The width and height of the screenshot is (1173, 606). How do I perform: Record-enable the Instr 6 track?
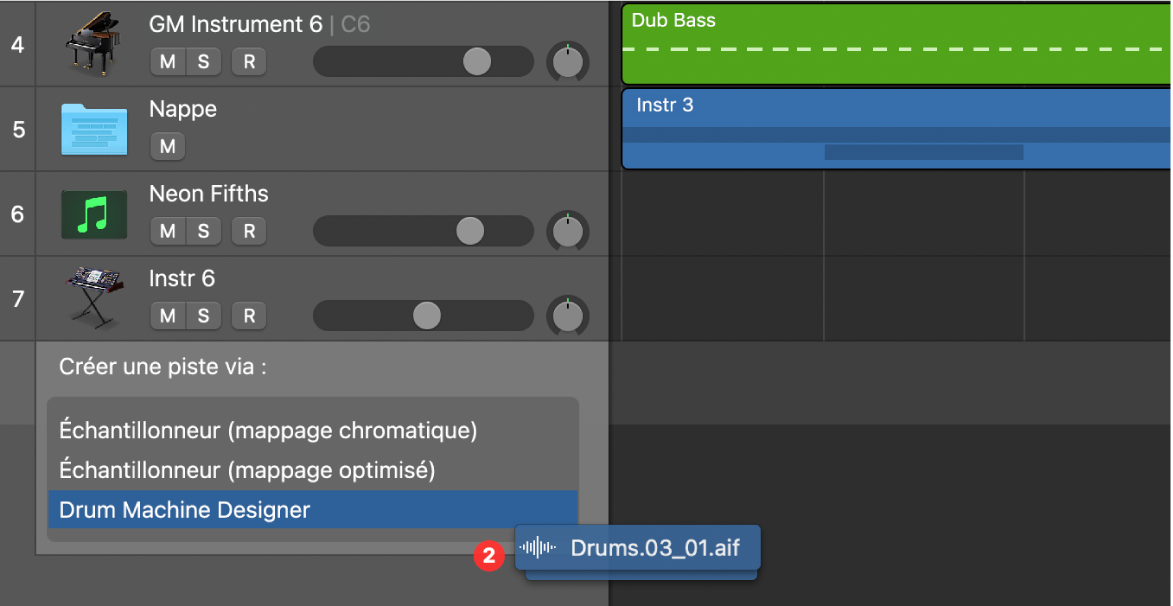point(249,316)
